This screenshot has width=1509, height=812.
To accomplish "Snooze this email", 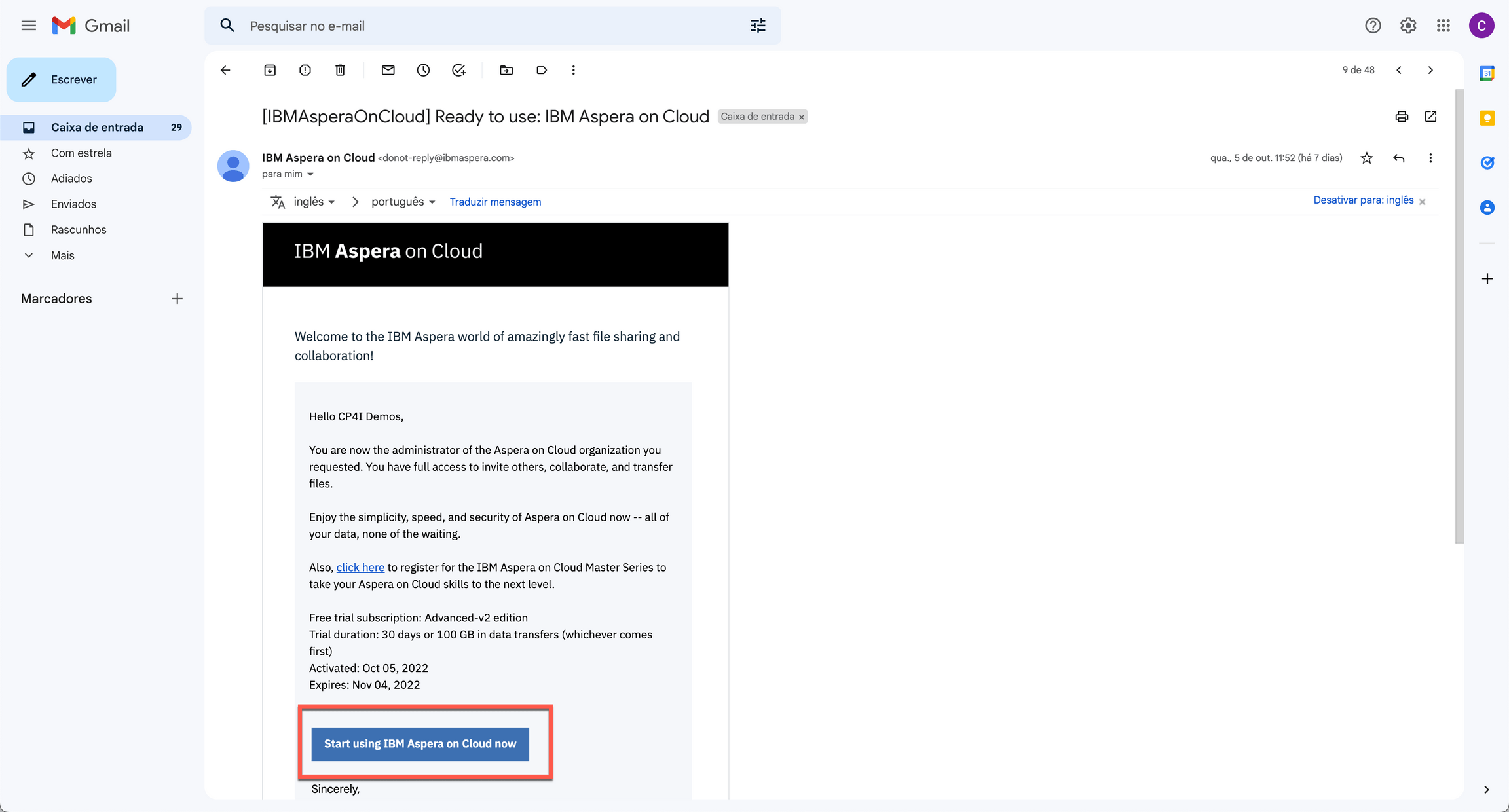I will tap(423, 70).
